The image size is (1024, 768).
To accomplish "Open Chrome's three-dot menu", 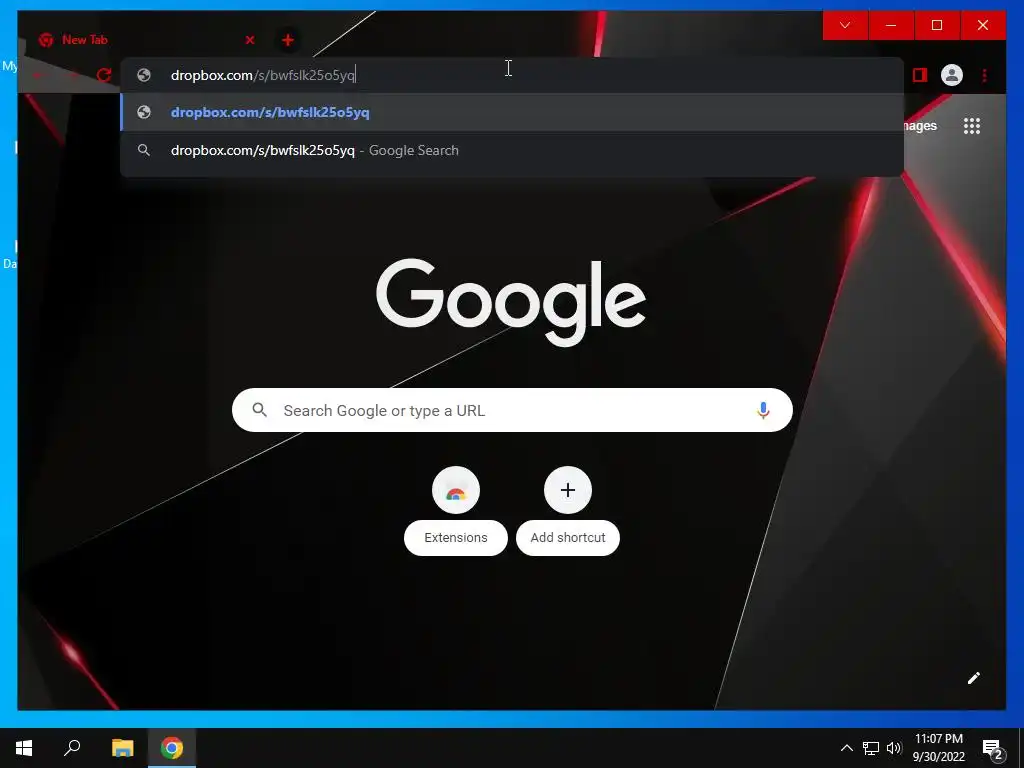I will pyautogui.click(x=984, y=75).
